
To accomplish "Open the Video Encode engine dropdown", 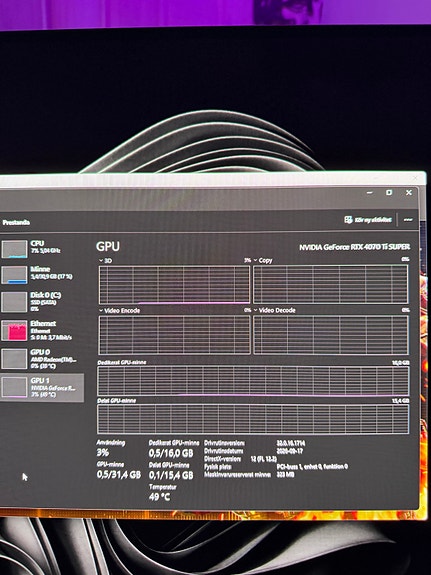I will click(x=101, y=311).
